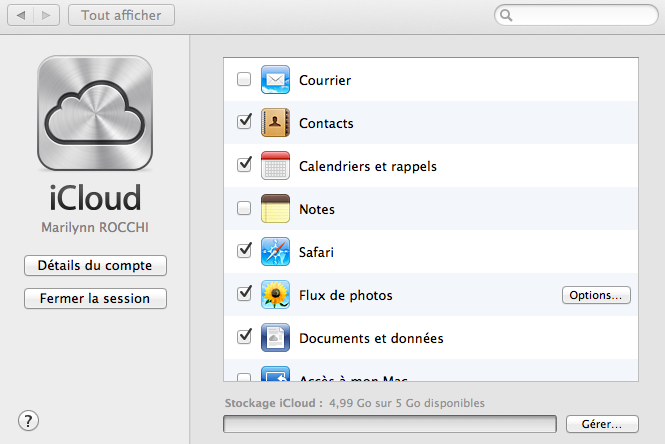Uncheck Documents et données checkbox
Image resolution: width=665 pixels, height=444 pixels.
pyautogui.click(x=244, y=337)
